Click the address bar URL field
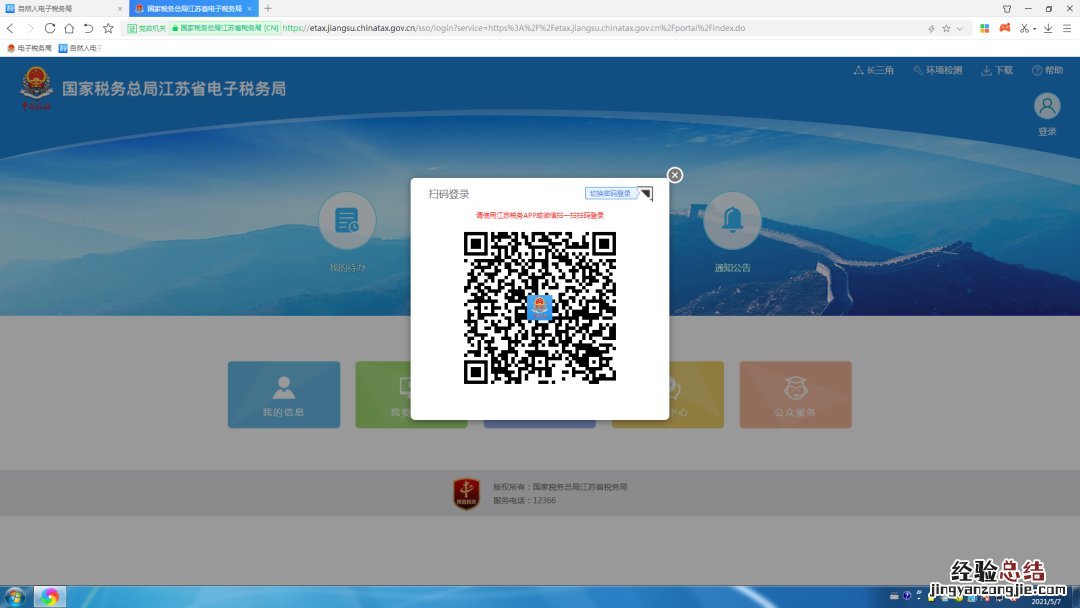 pyautogui.click(x=600, y=28)
